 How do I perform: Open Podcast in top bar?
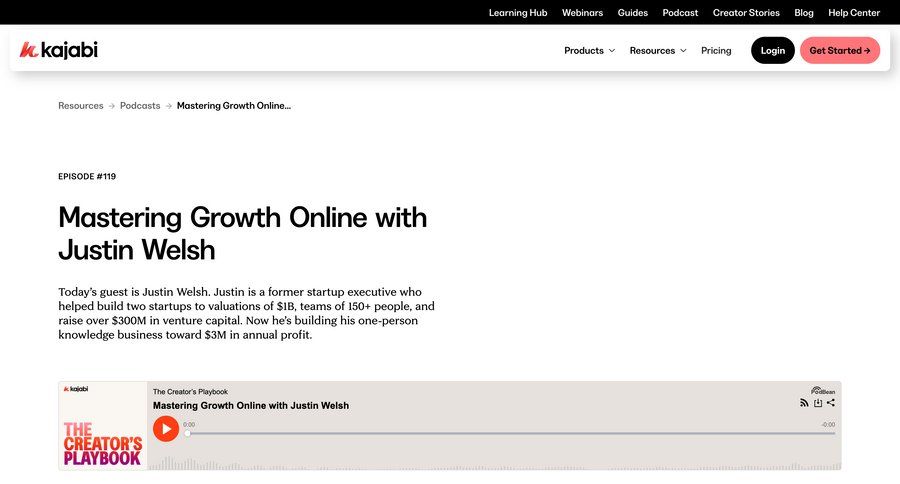680,13
